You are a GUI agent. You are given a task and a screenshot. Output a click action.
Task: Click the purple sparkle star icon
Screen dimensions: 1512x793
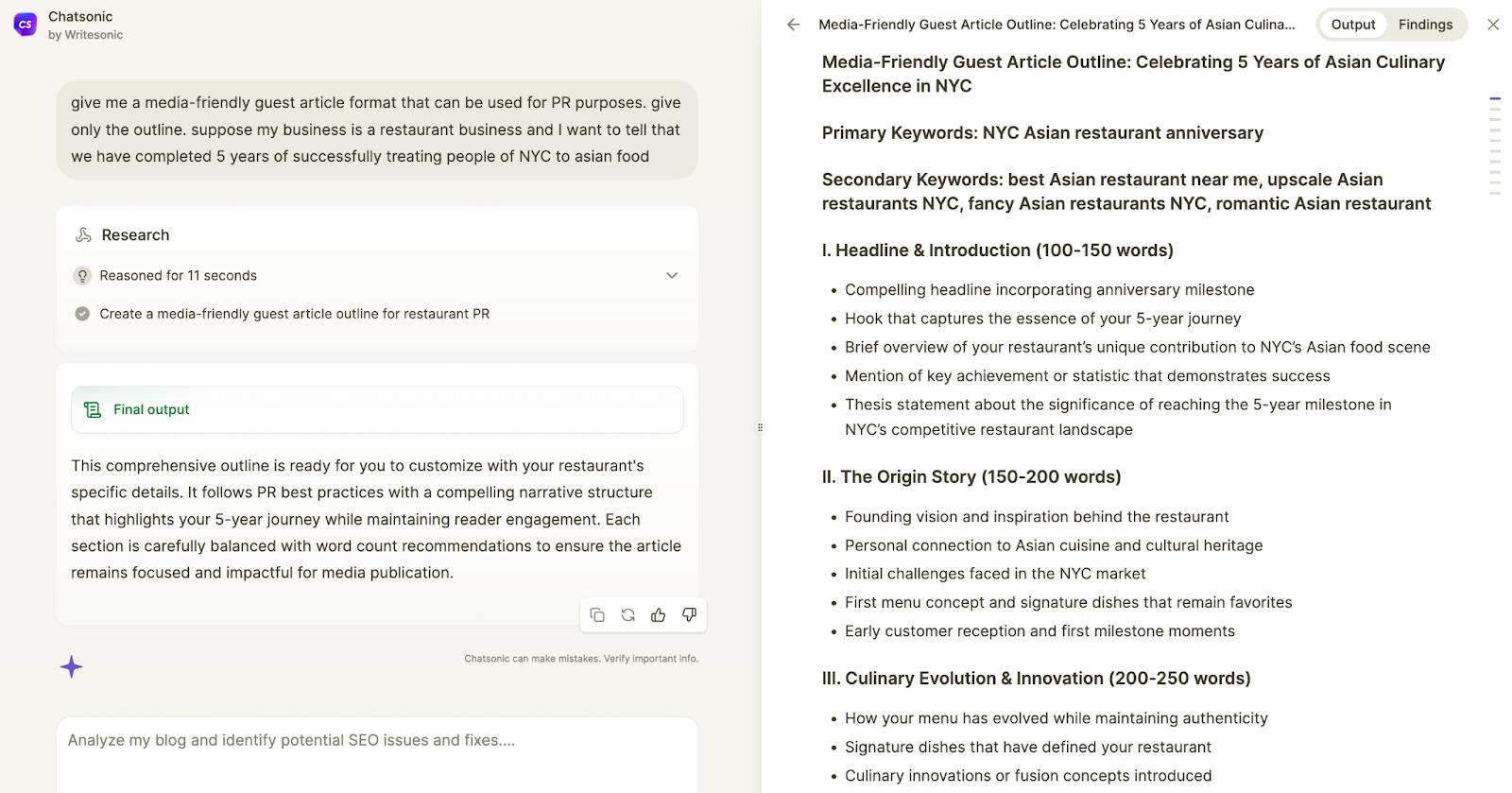[72, 667]
